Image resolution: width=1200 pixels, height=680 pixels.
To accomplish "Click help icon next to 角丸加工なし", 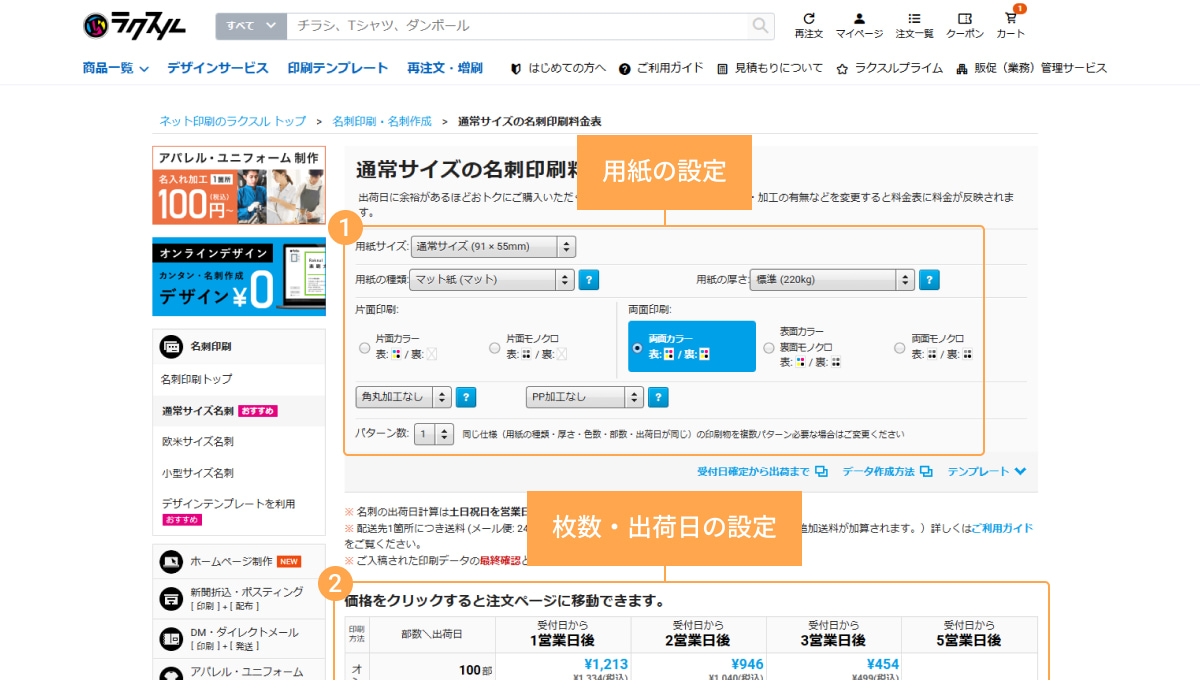I will point(466,397).
